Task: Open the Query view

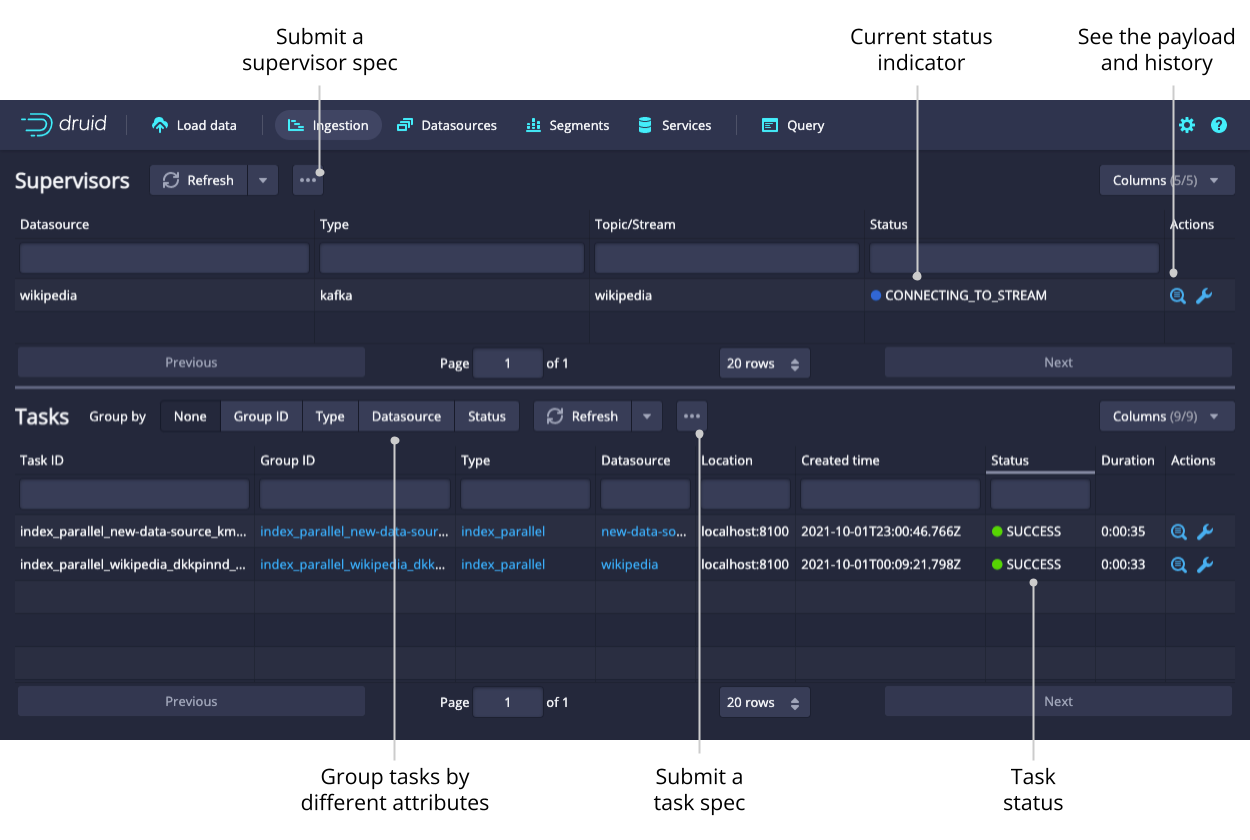Action: 793,125
